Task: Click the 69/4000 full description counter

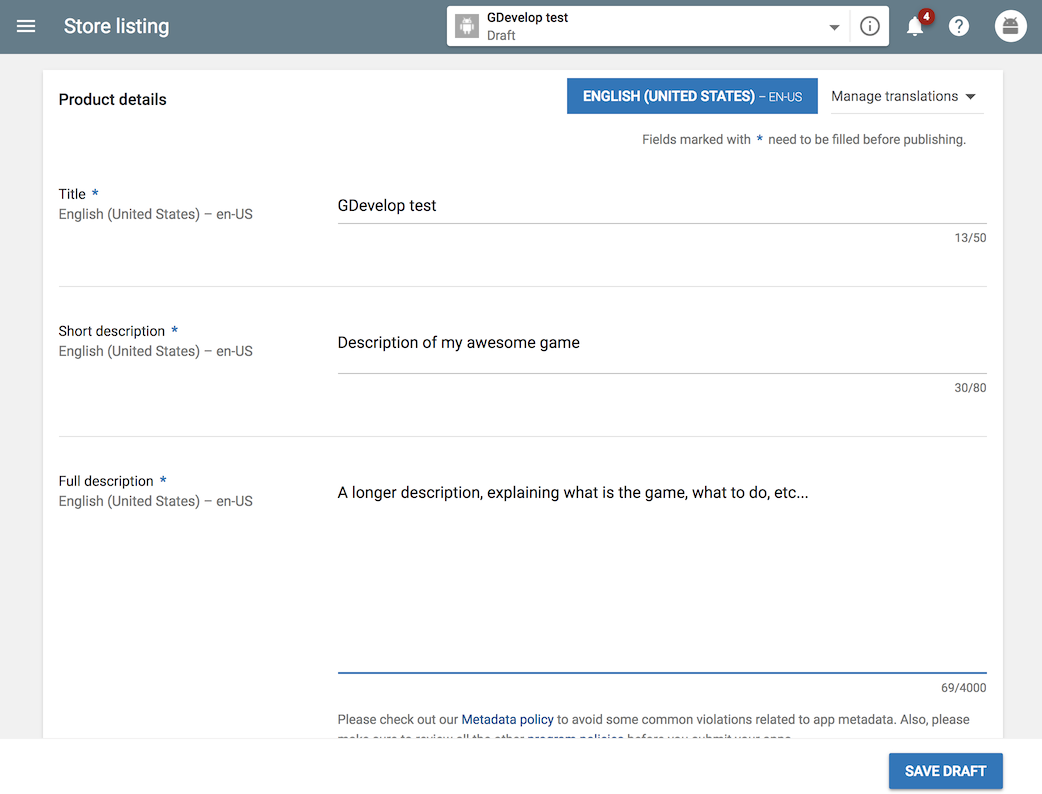Action: (x=963, y=688)
